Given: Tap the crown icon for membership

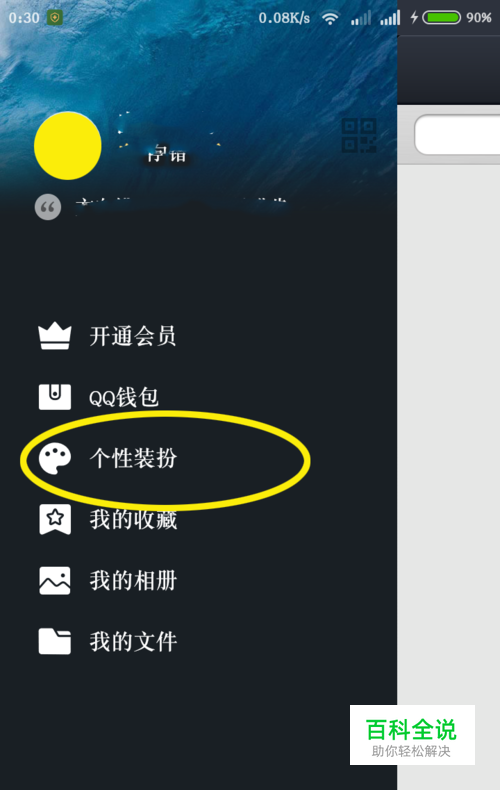Looking at the screenshot, I should 54,336.
